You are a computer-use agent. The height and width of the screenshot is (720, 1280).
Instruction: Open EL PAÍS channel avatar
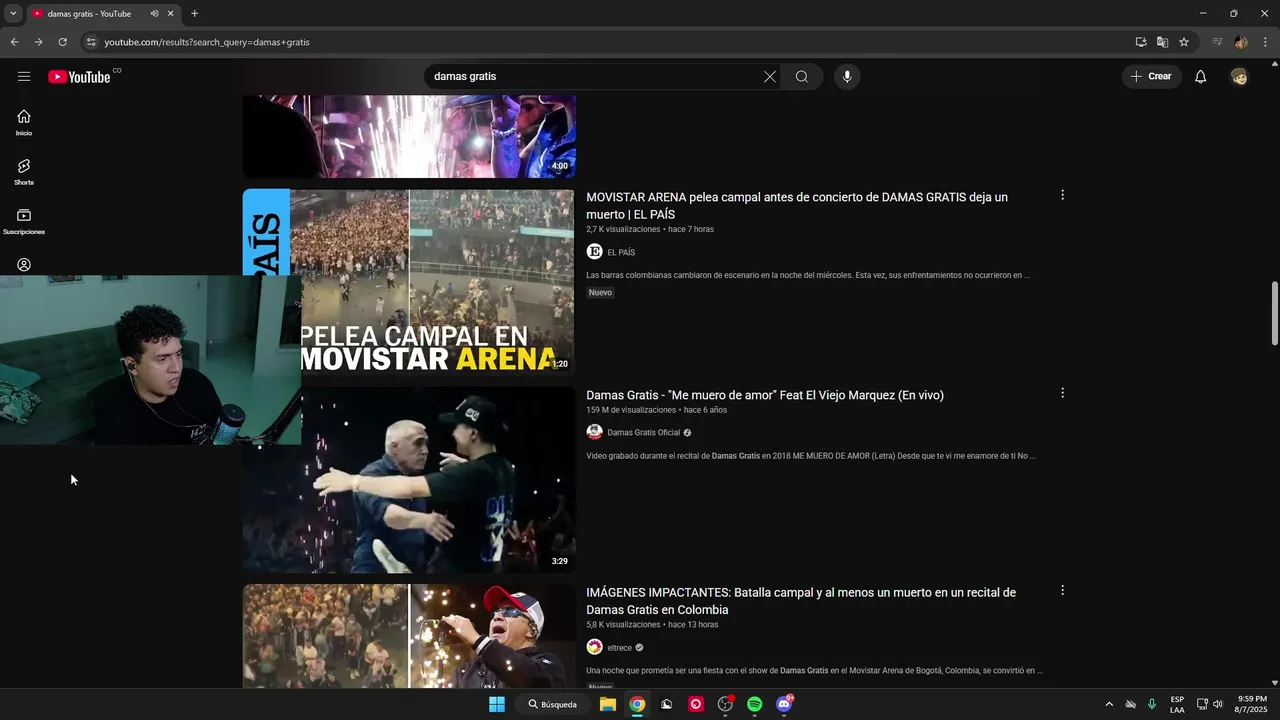pos(595,252)
